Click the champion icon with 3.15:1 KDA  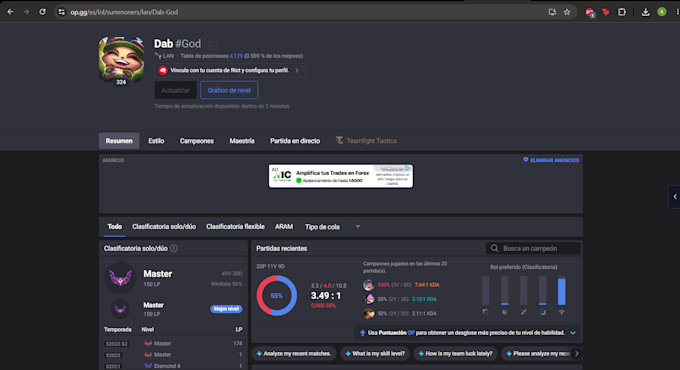369,299
